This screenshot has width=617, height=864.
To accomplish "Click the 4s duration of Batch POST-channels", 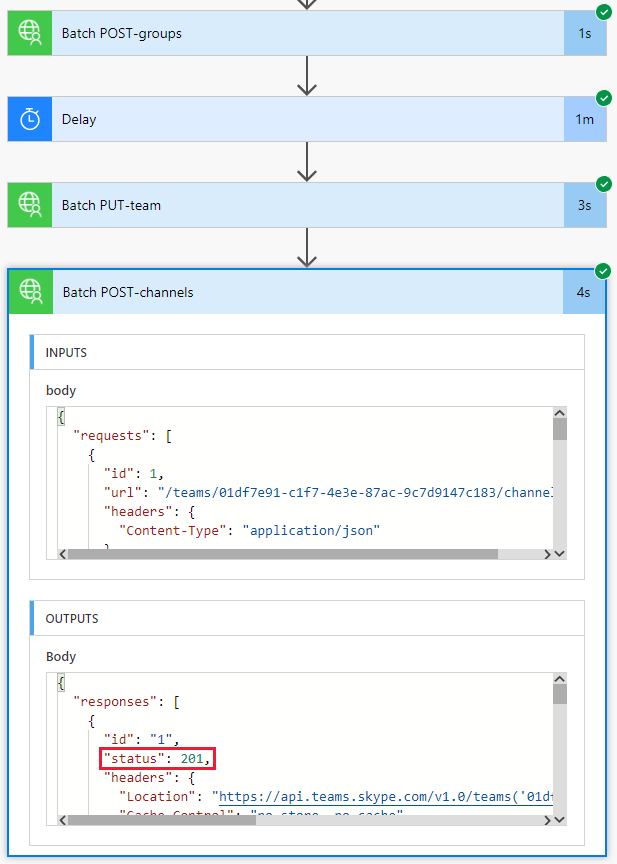I will click(x=583, y=292).
